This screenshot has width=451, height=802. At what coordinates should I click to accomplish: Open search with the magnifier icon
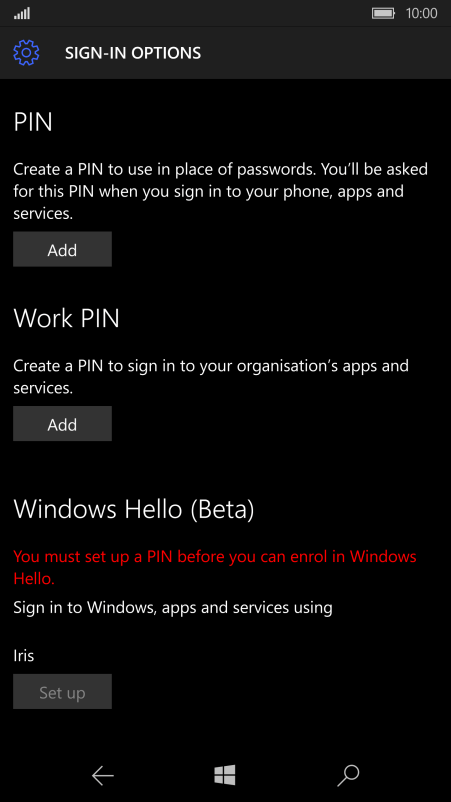[348, 776]
